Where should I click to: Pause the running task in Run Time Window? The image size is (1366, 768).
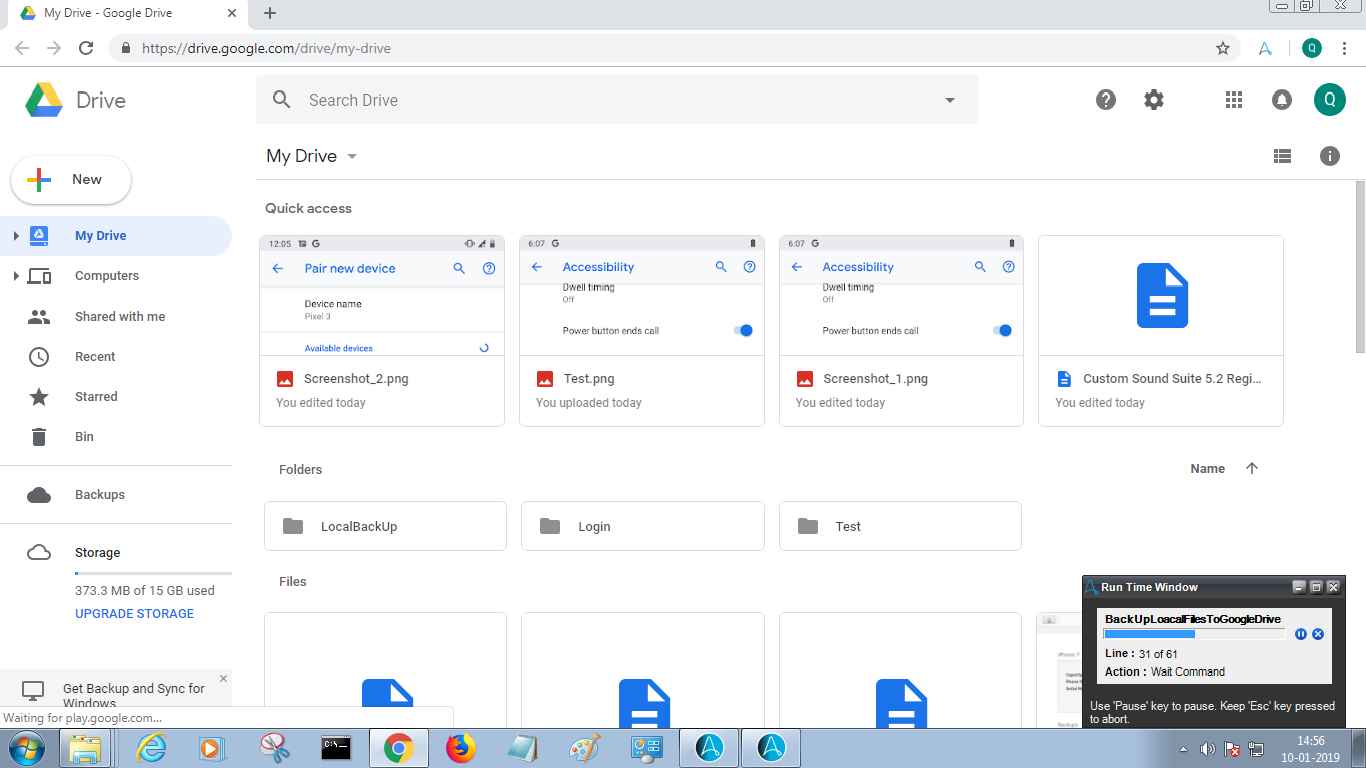(1301, 634)
